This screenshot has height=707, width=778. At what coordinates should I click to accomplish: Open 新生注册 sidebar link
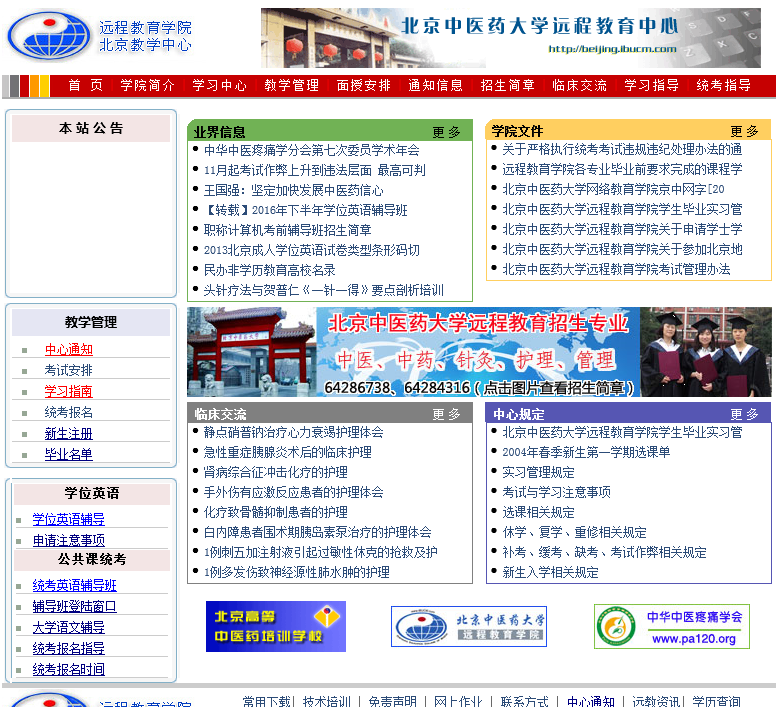coord(68,434)
